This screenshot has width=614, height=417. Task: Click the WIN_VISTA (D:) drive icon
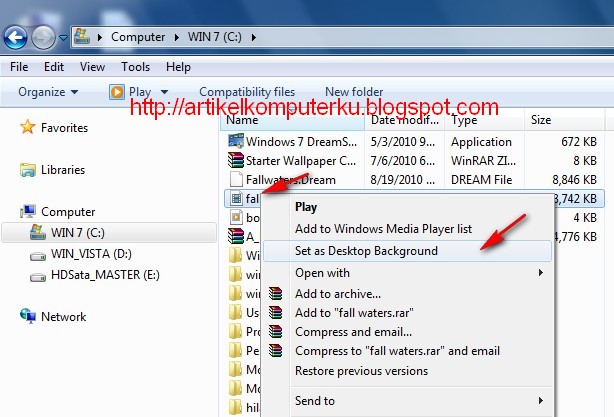click(x=38, y=256)
